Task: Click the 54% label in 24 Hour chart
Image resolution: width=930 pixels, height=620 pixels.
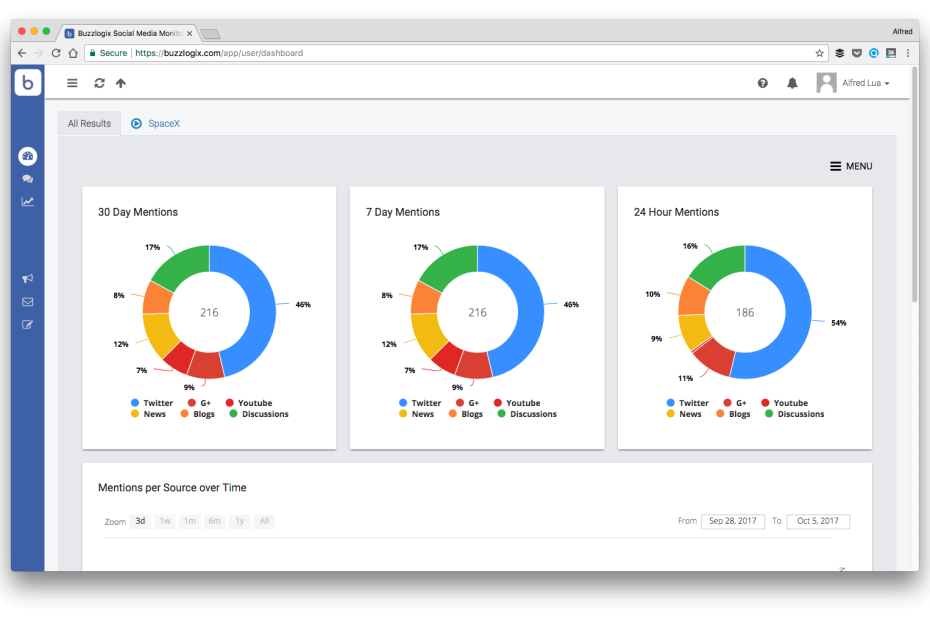Action: pos(839,323)
